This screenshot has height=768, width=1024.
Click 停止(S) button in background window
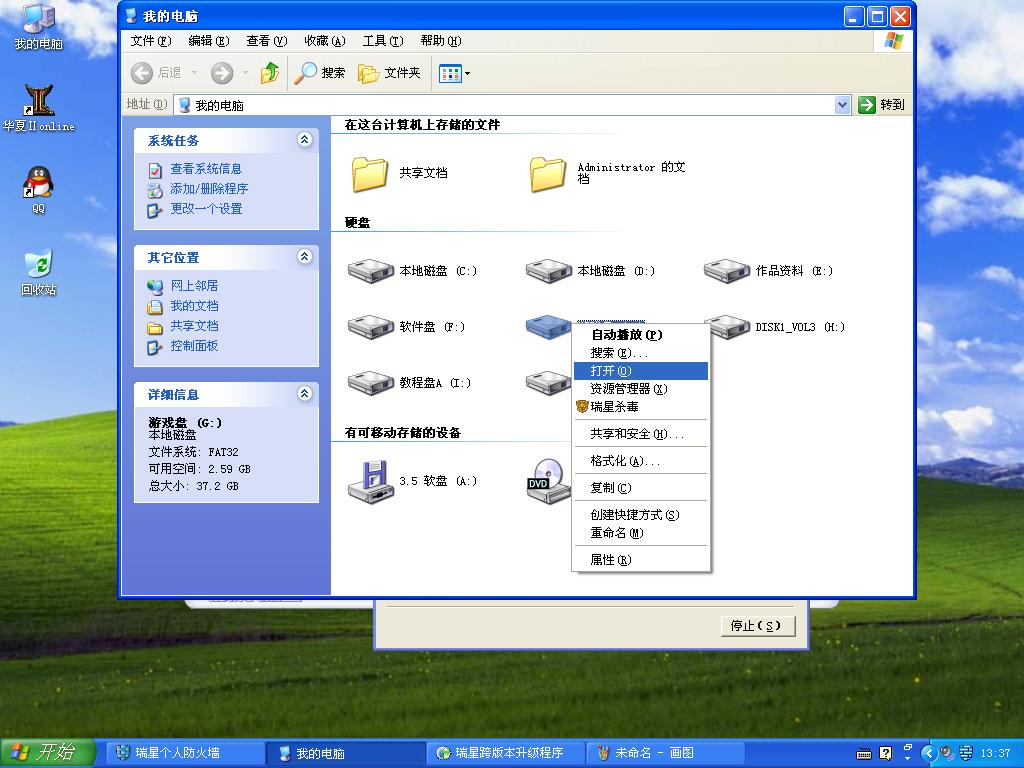tap(758, 626)
